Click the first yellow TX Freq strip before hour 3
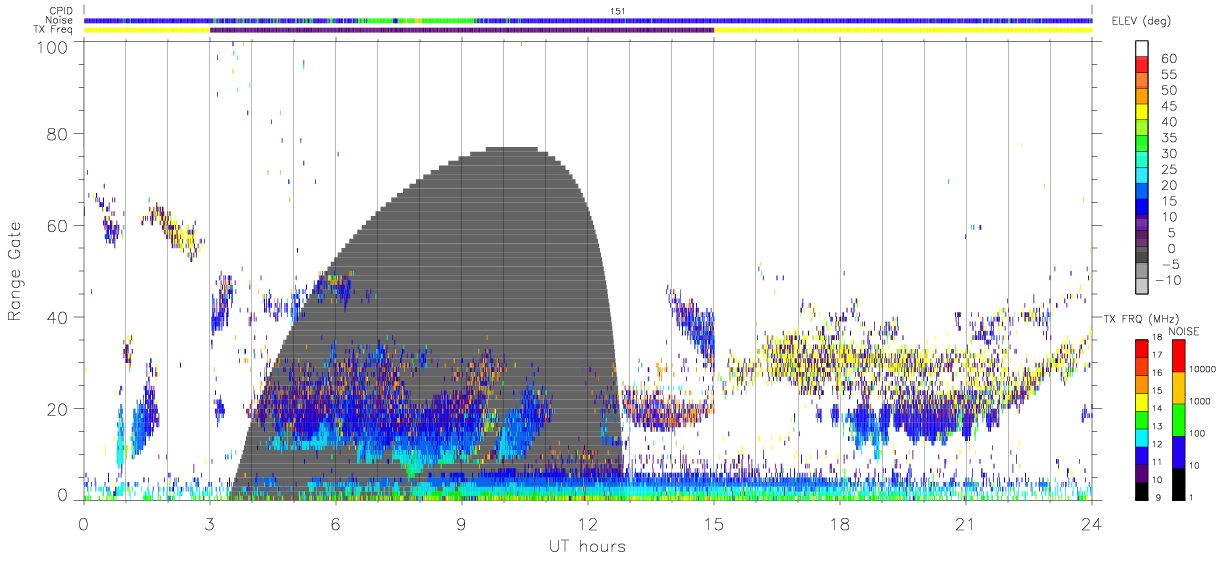The image size is (1228, 567). pyautogui.click(x=147, y=30)
